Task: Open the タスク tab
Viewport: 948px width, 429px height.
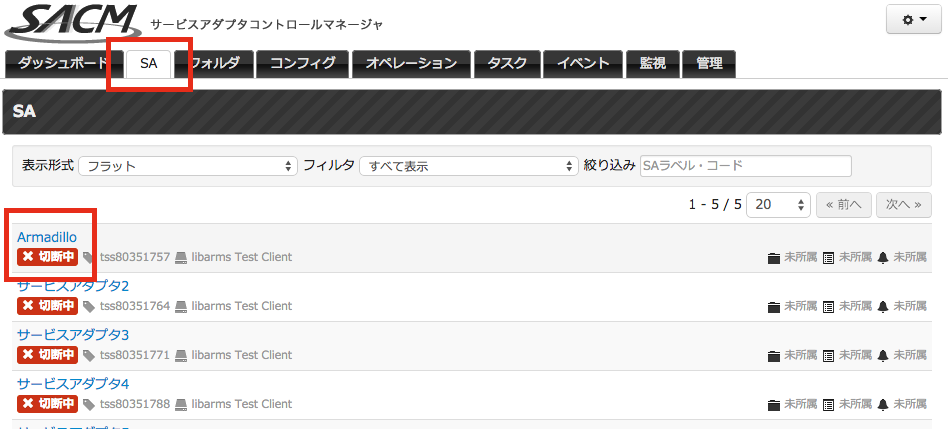Action: coord(507,64)
